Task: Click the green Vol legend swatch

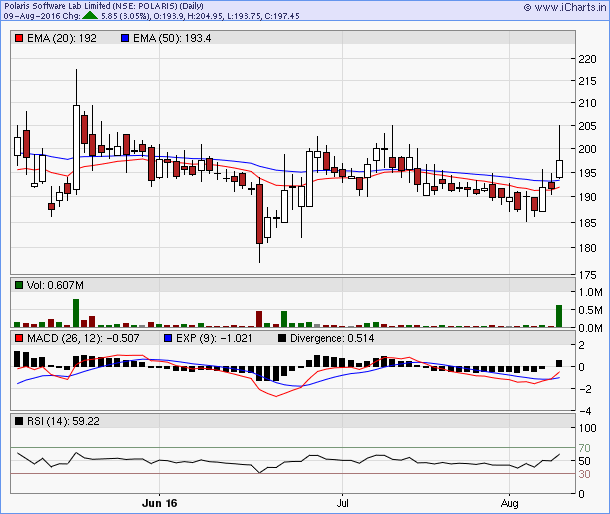Action: pyautogui.click(x=19, y=285)
